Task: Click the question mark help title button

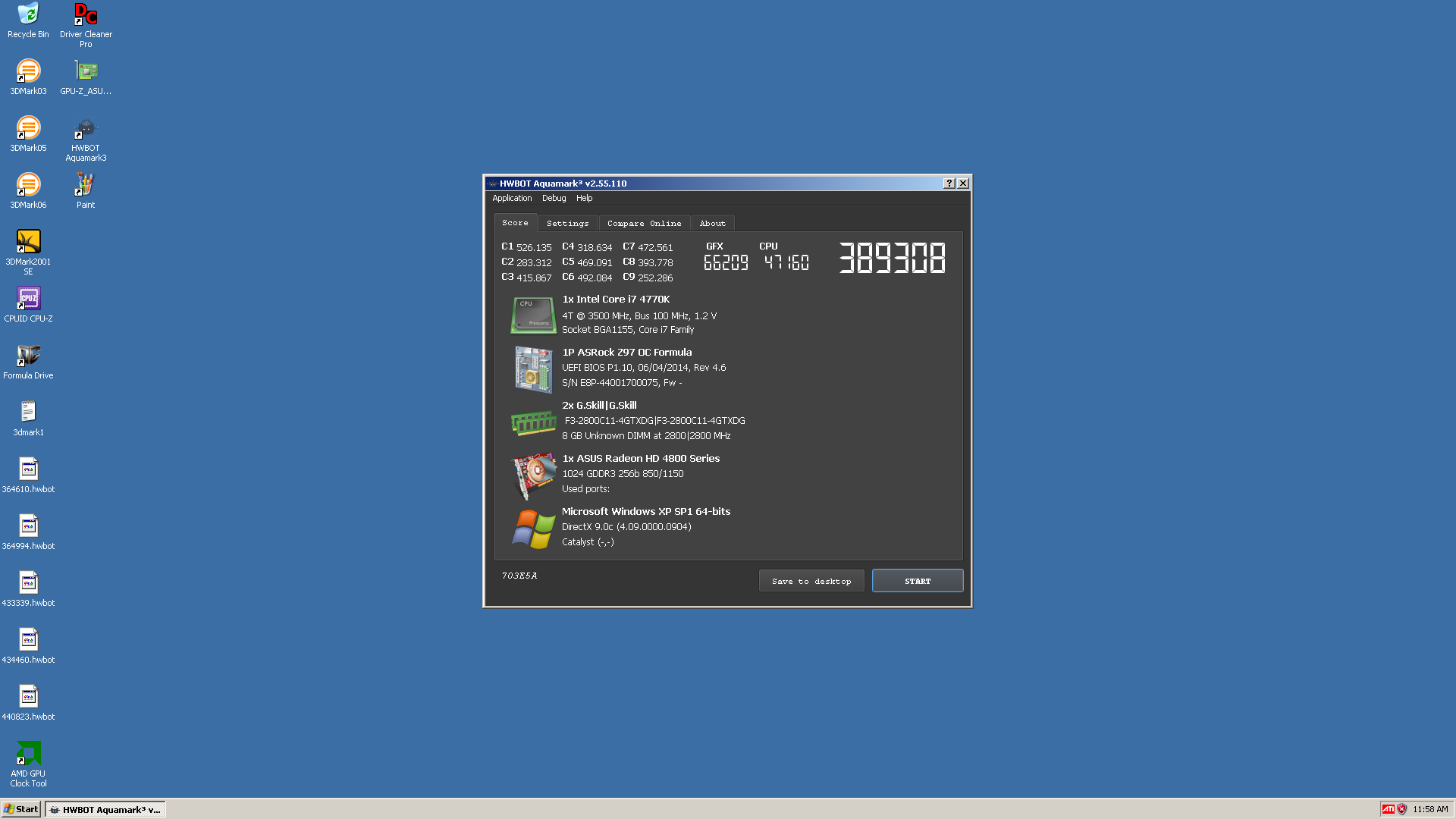Action: [949, 184]
